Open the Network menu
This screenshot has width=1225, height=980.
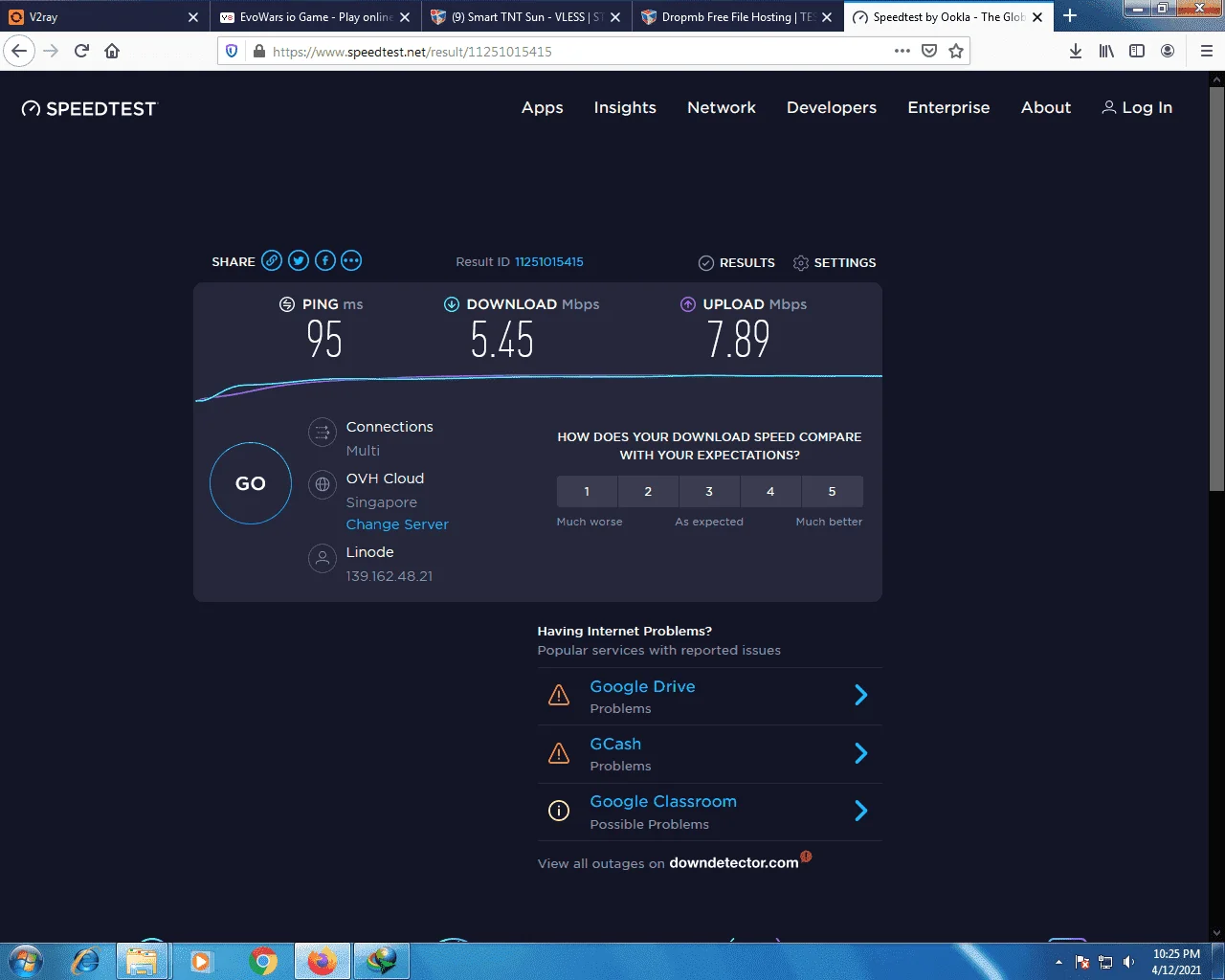pyautogui.click(x=722, y=108)
